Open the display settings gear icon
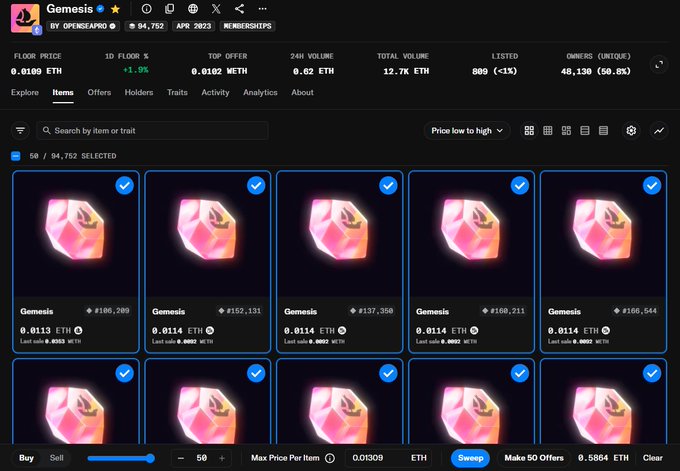 [x=631, y=131]
